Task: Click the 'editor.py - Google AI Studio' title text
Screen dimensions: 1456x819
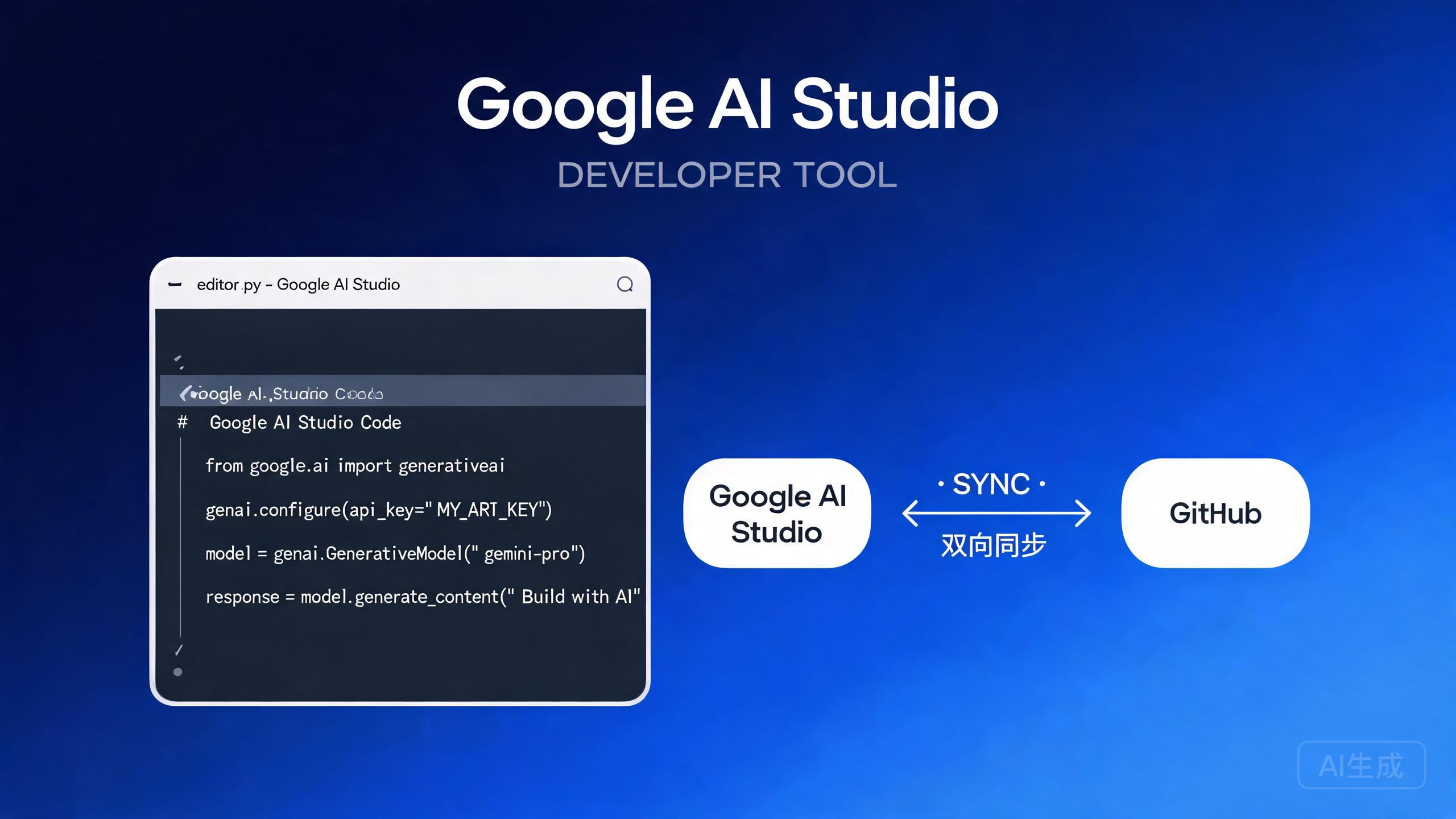Action: click(298, 284)
